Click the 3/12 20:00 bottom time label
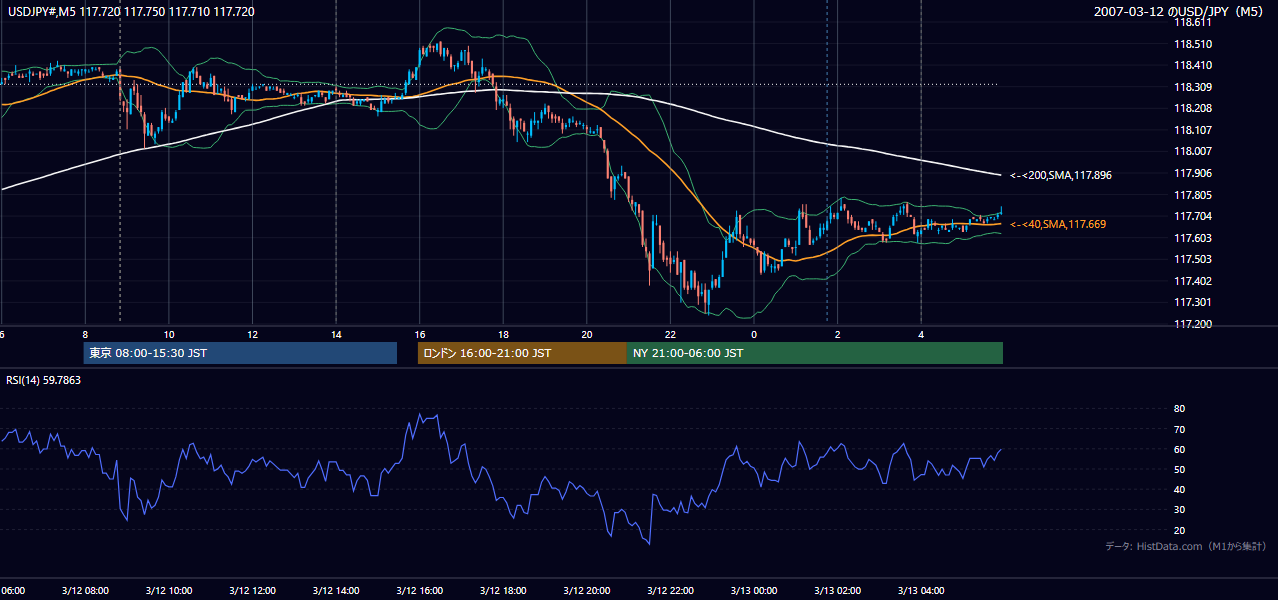The height and width of the screenshot is (600, 1278). pyautogui.click(x=587, y=590)
